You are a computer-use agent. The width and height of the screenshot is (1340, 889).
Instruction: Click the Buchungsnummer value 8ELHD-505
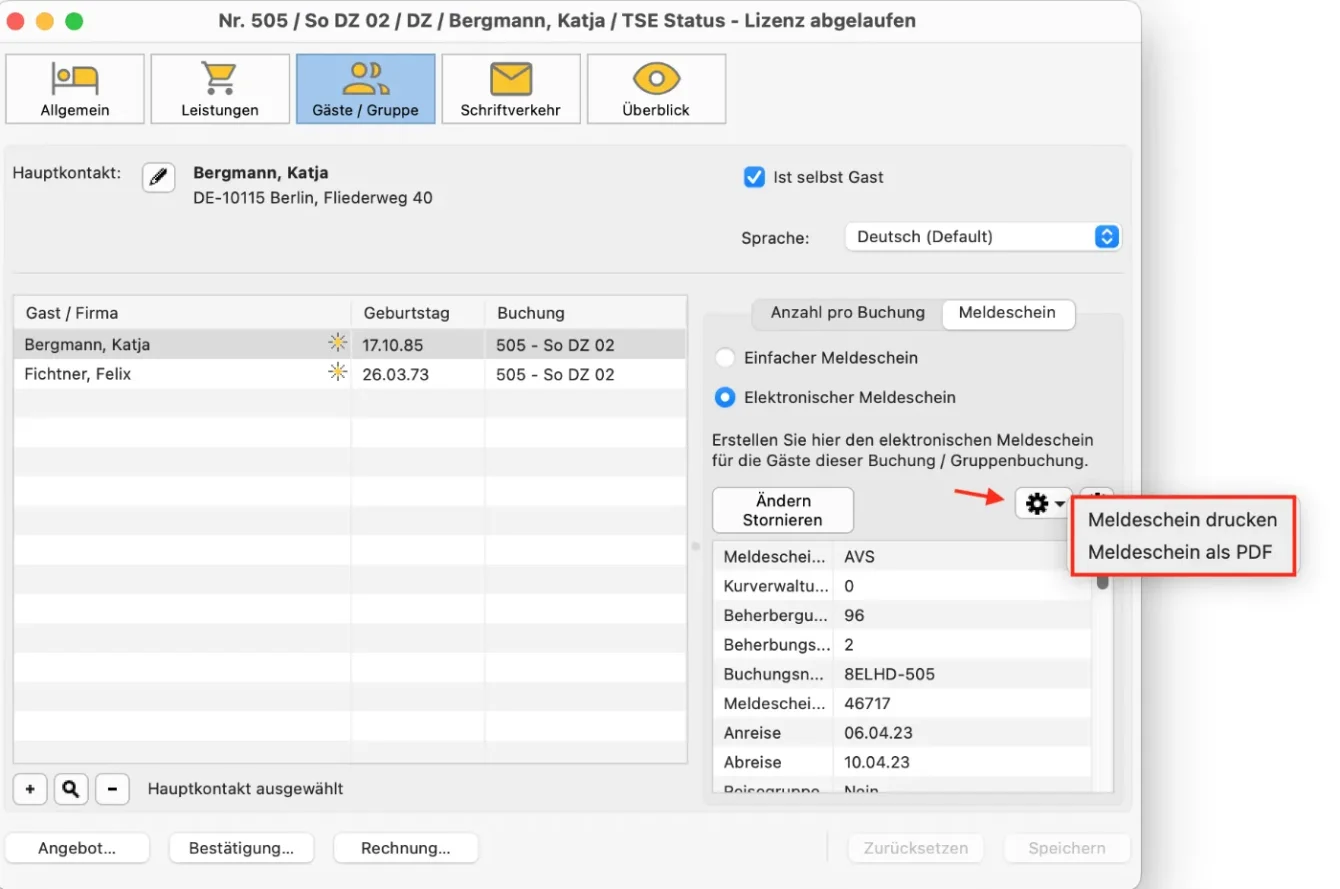(x=890, y=674)
